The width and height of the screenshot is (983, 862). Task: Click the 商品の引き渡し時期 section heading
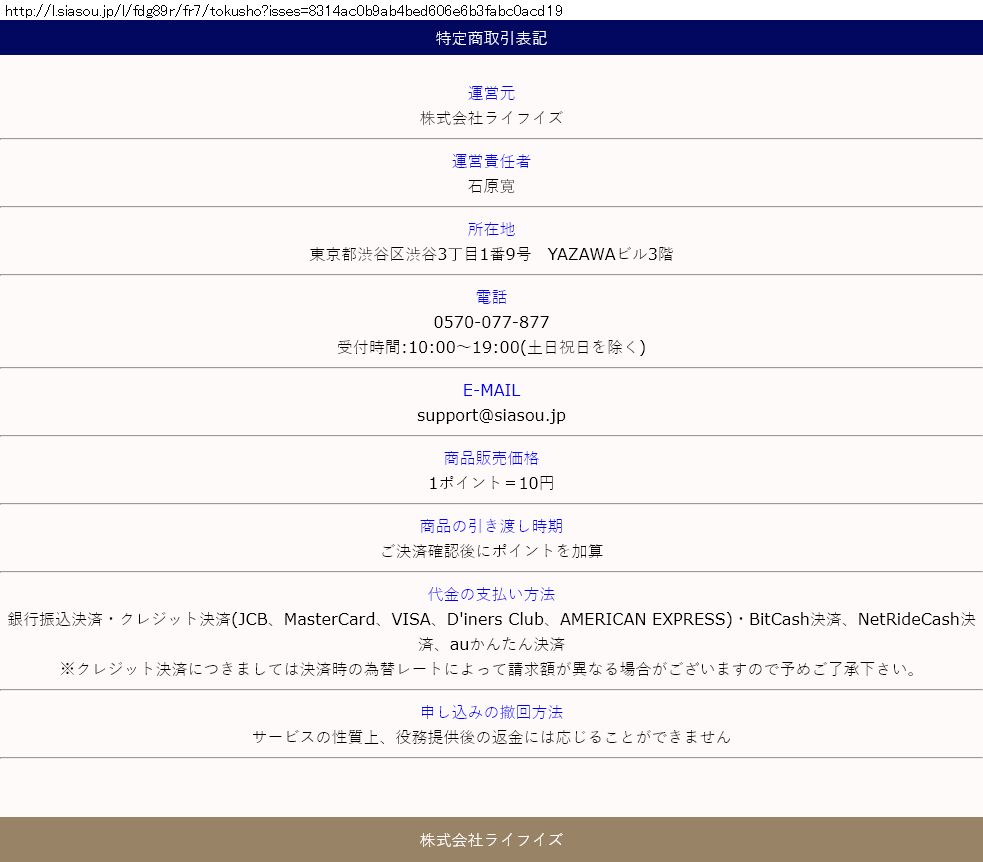coord(491,526)
